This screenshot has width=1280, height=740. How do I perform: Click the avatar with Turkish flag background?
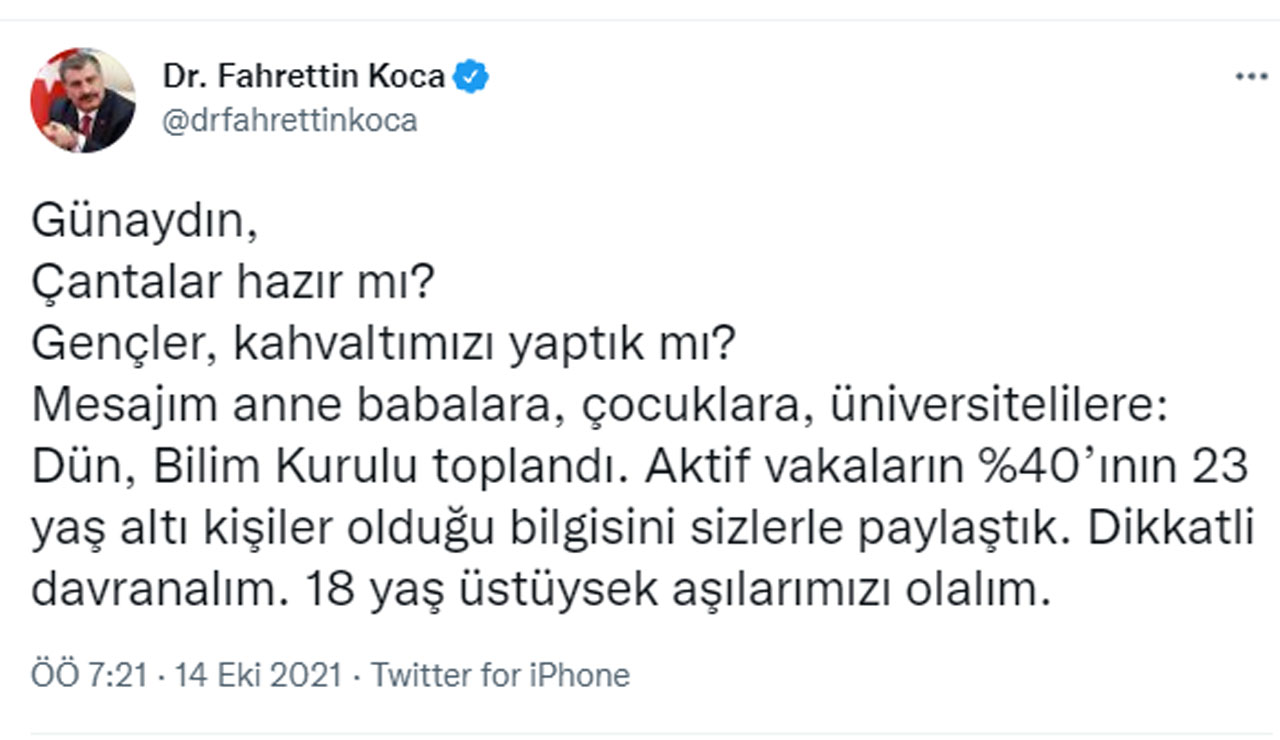(x=85, y=97)
